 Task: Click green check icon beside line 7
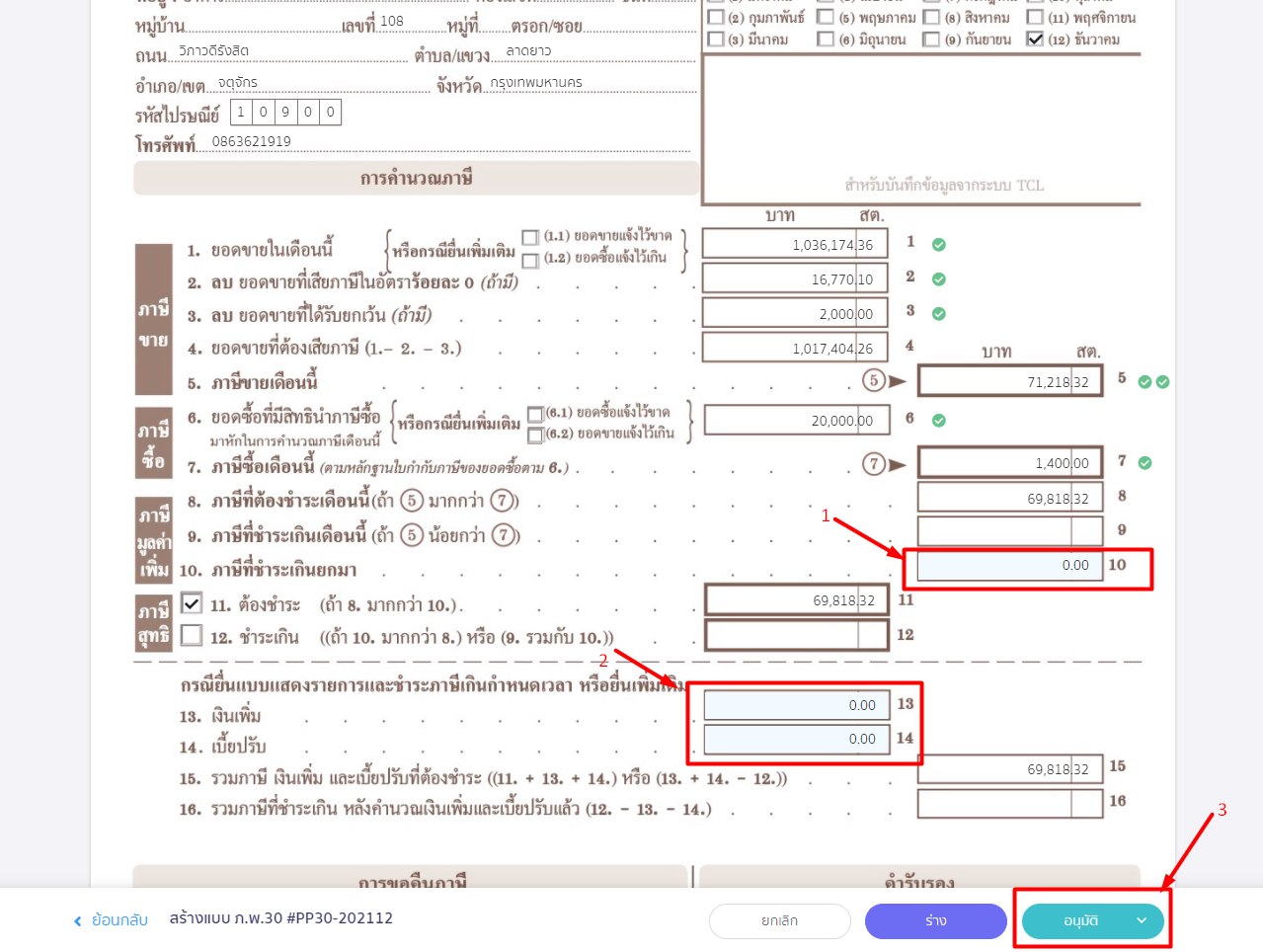tap(1145, 463)
